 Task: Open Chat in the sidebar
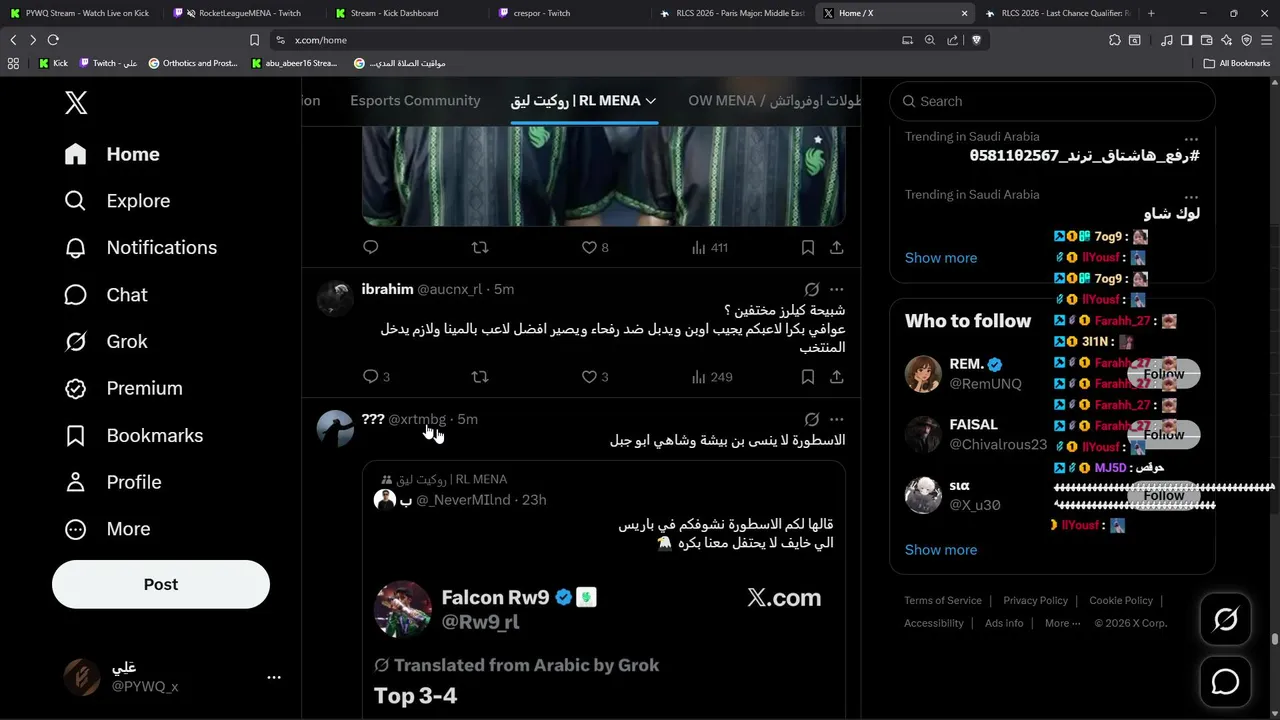(x=106, y=295)
